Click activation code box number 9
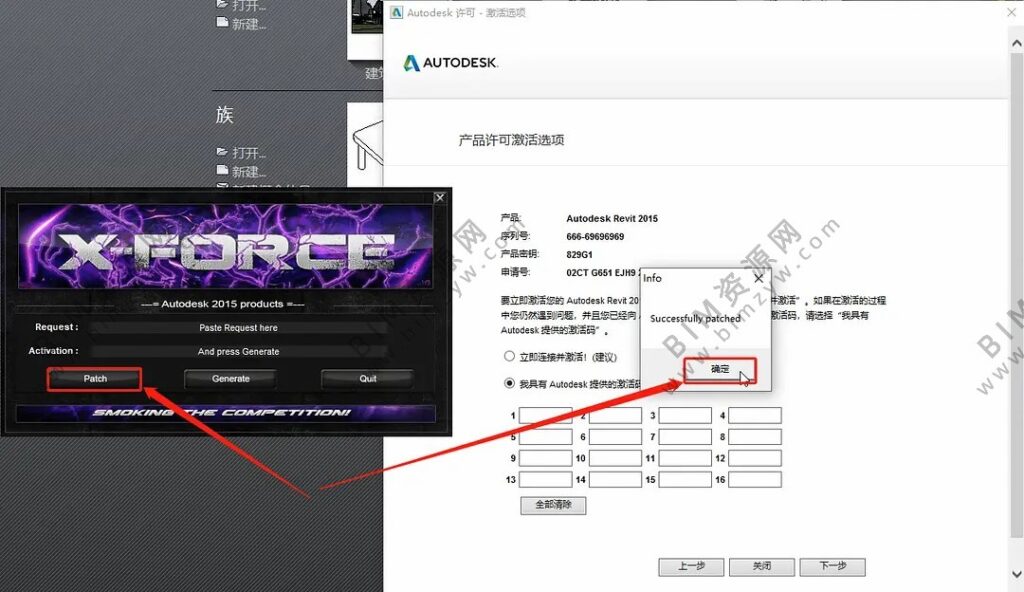The width and height of the screenshot is (1024, 592). tap(546, 458)
